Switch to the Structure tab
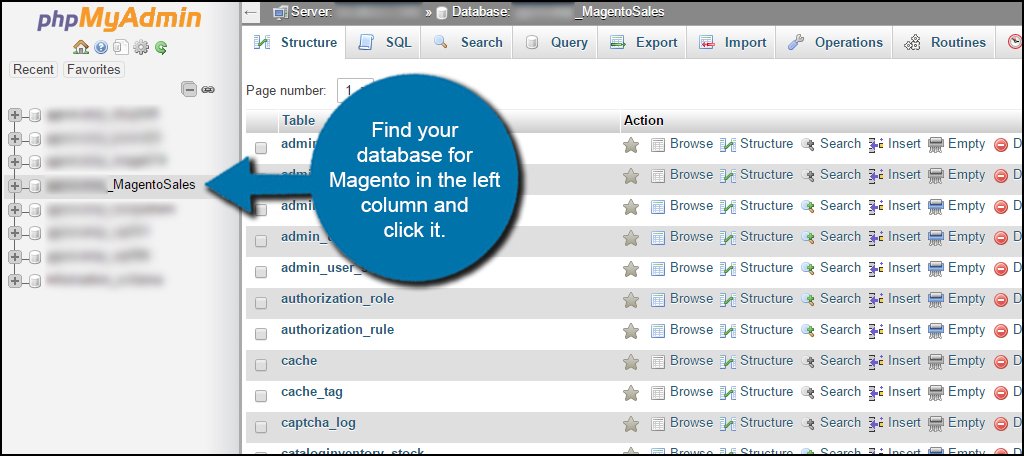The width and height of the screenshot is (1024, 456). coord(295,42)
